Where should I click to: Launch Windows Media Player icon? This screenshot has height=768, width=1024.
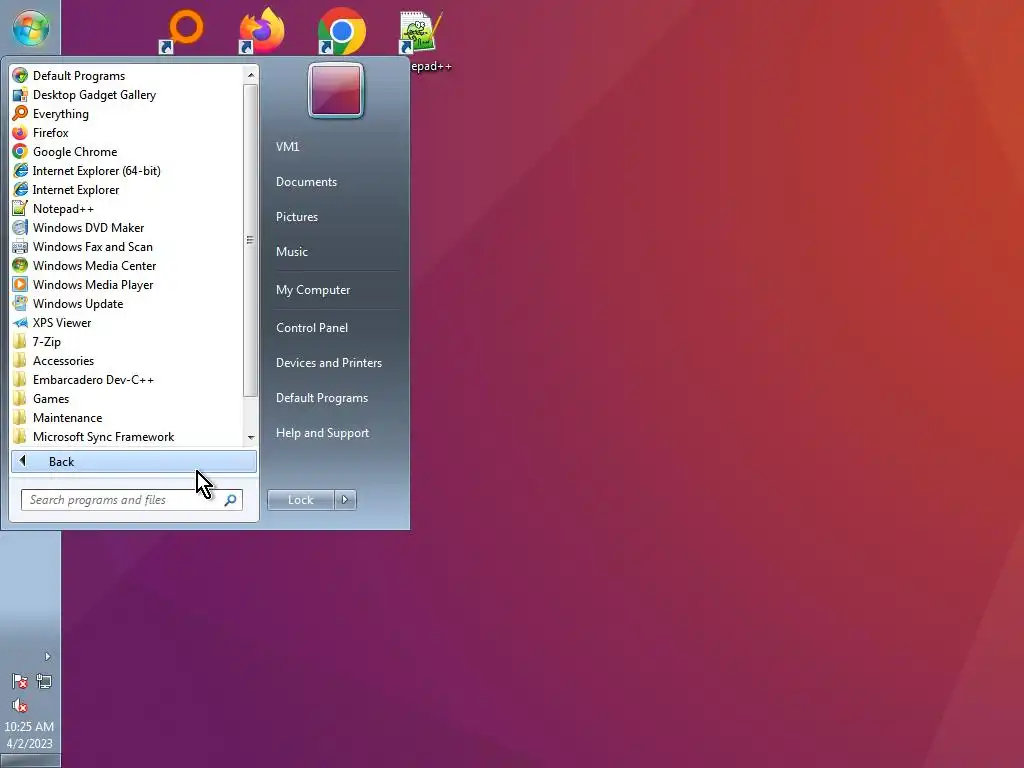[20, 285]
